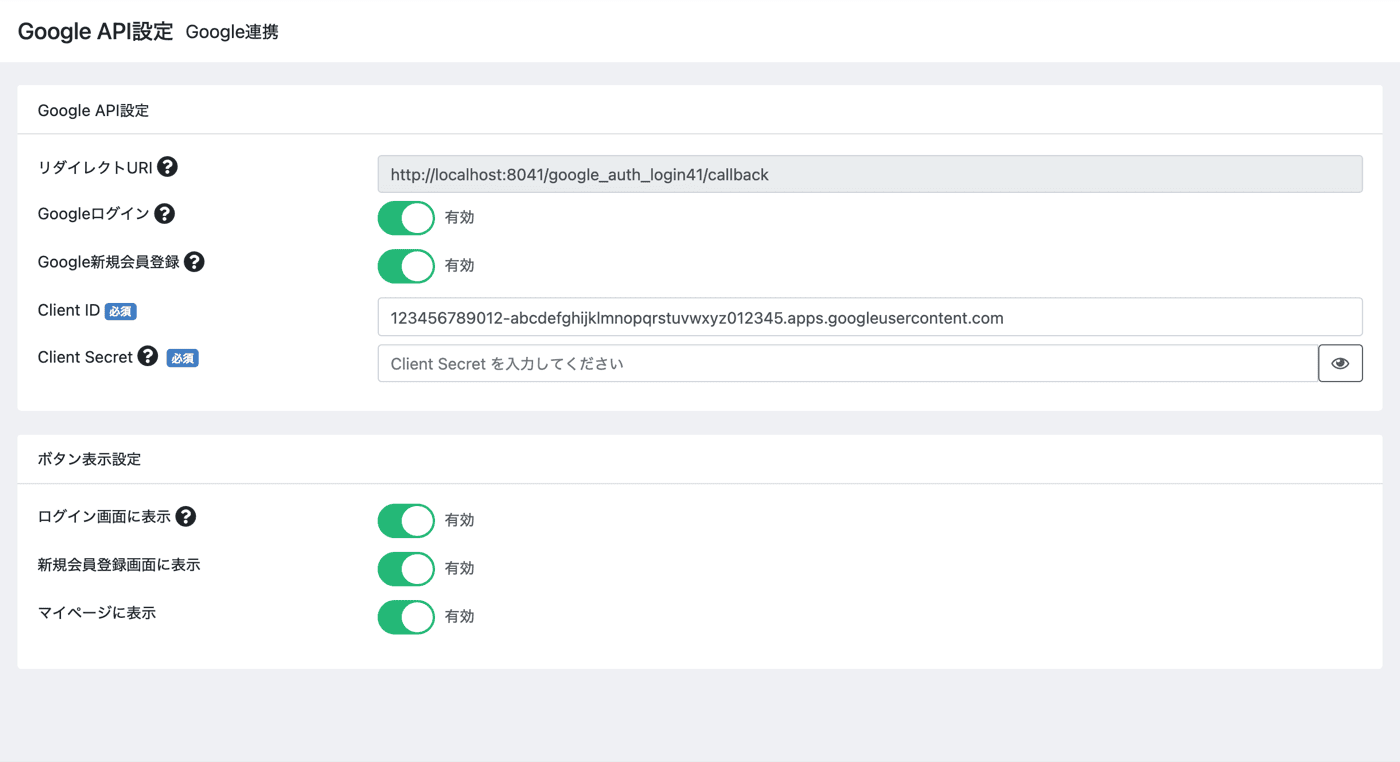Click the マイページに表示 label text
Screen dimensions: 1400x762
(x=97, y=613)
